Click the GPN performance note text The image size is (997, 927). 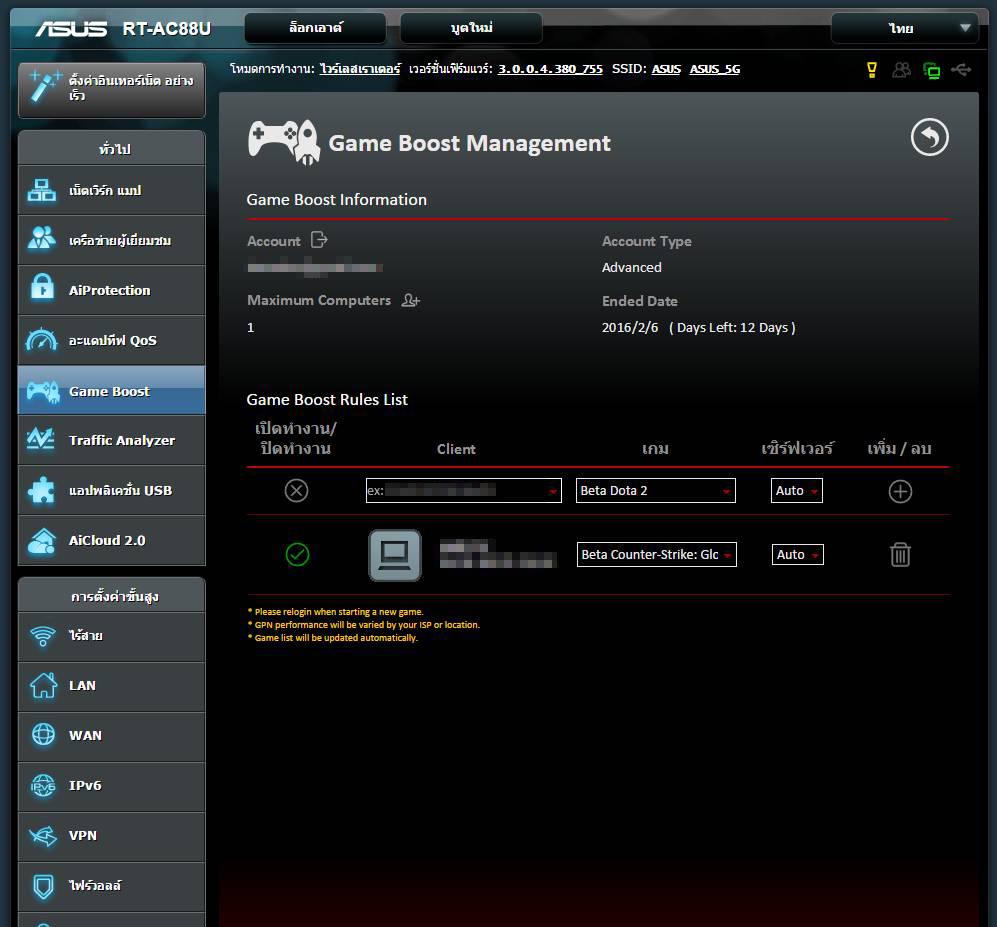(x=368, y=625)
